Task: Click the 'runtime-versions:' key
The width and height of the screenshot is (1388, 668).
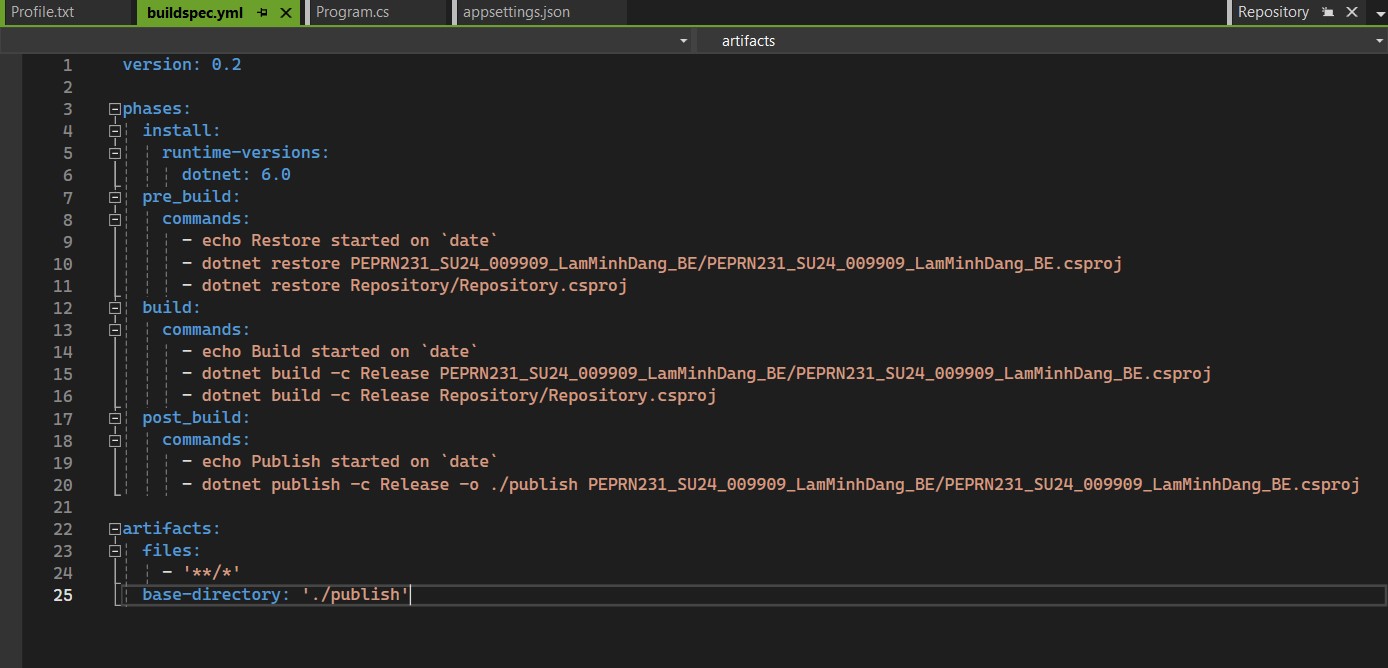Action: [x=245, y=153]
